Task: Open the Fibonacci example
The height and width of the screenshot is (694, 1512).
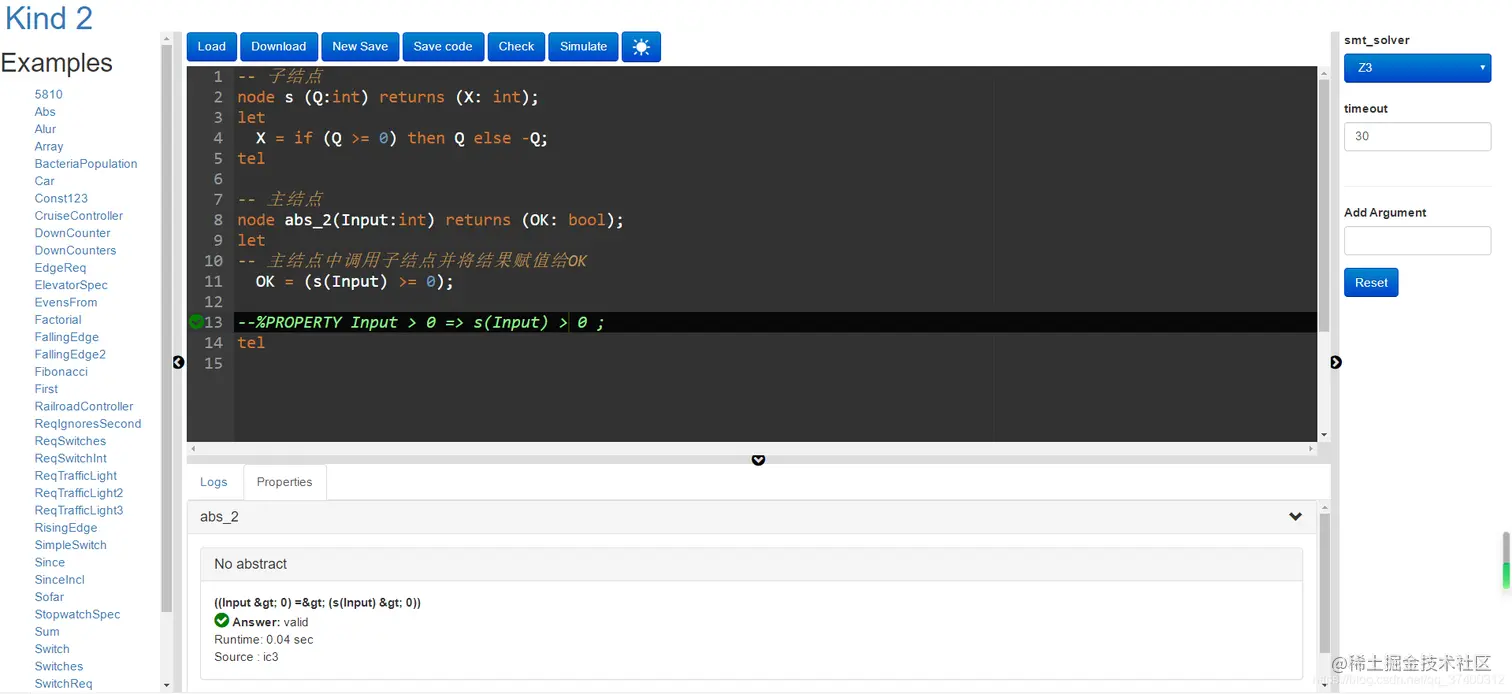Action: point(61,372)
